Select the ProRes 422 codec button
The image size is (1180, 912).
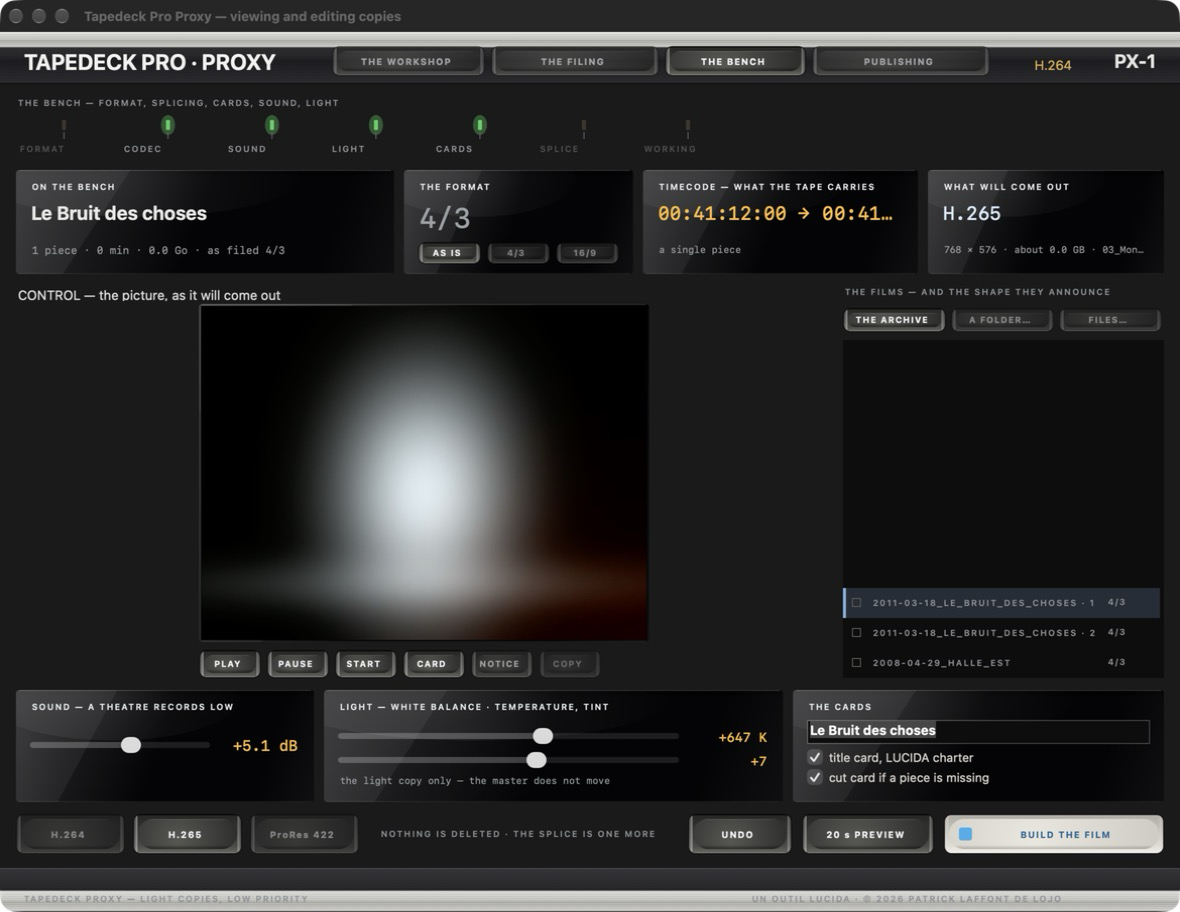[303, 834]
